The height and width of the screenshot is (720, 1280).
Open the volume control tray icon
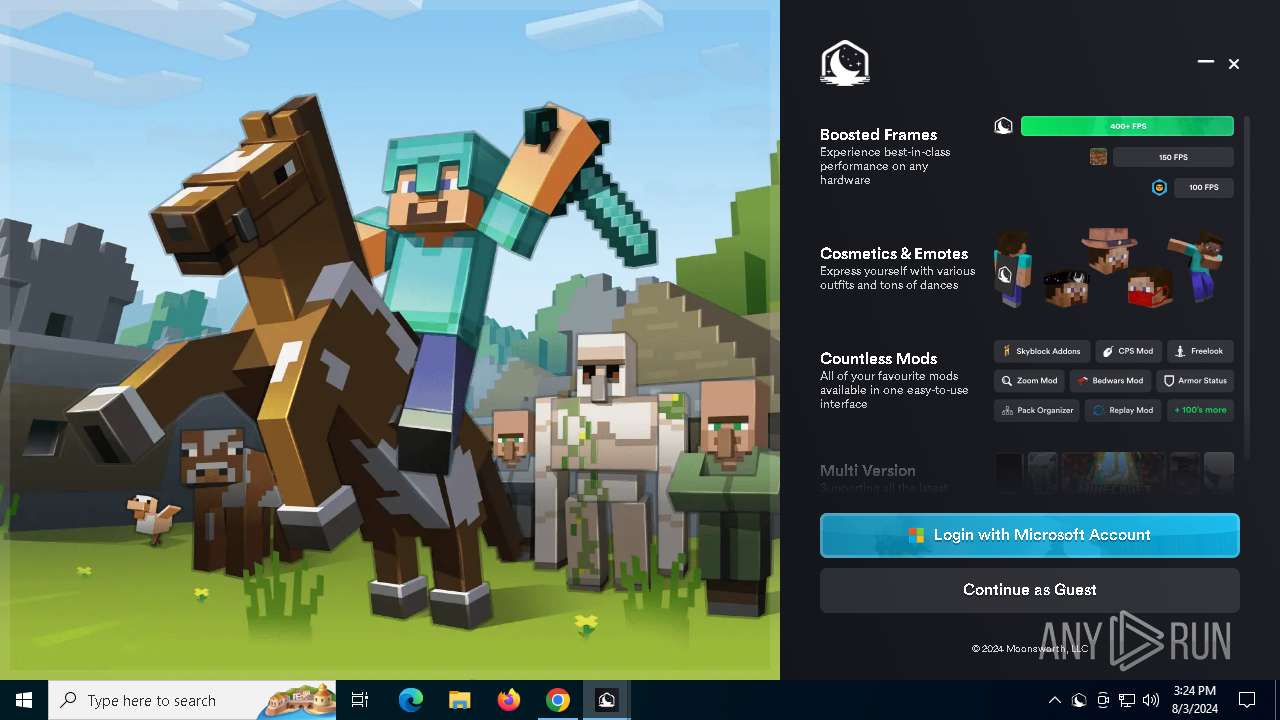(1151, 700)
